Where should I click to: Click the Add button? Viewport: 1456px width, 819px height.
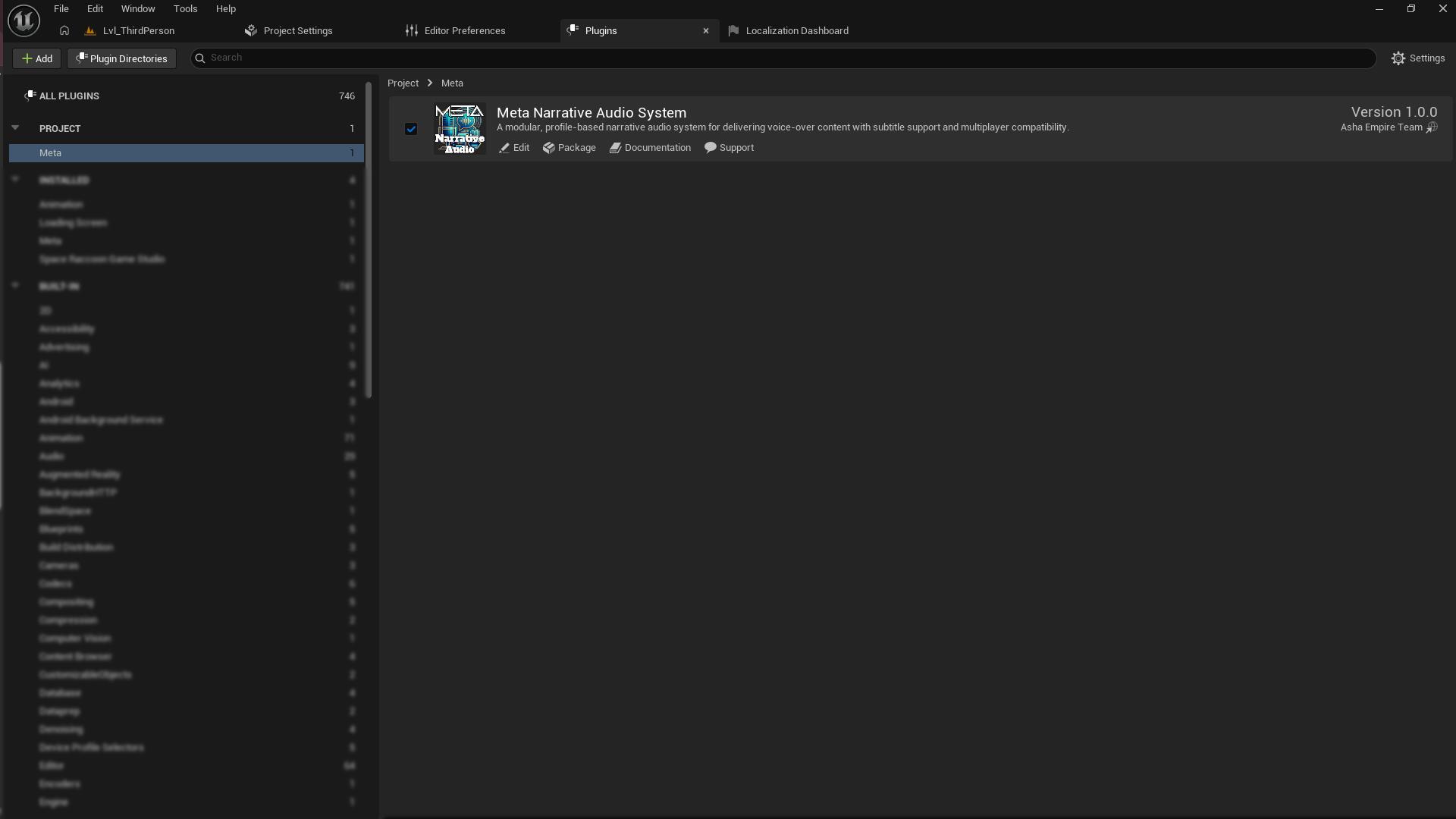tap(36, 58)
